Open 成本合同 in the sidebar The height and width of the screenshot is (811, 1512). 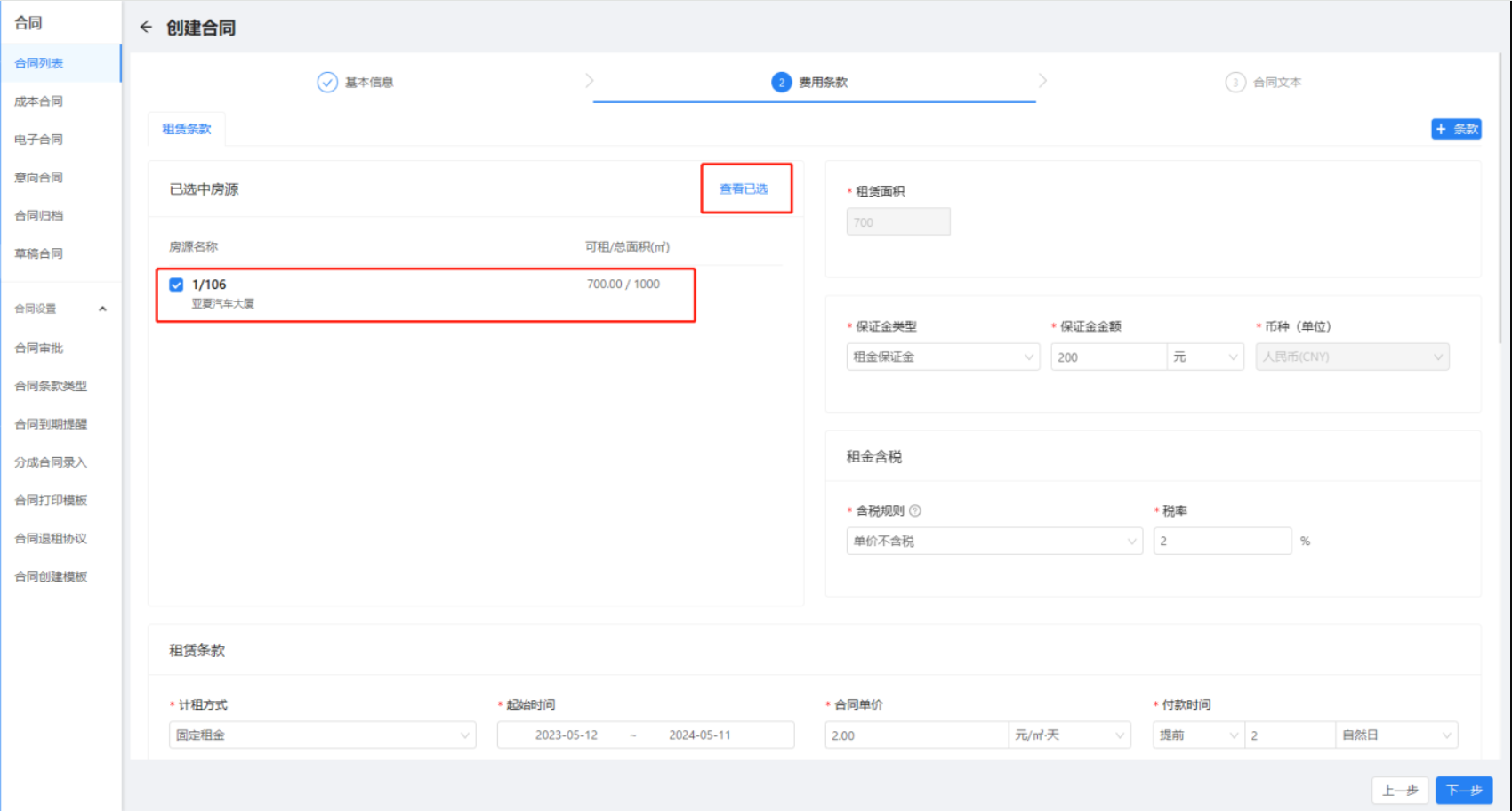point(39,101)
